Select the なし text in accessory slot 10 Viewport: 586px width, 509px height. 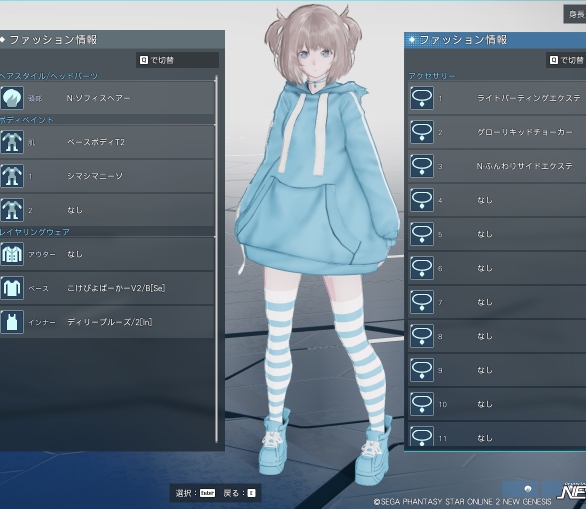click(x=485, y=404)
